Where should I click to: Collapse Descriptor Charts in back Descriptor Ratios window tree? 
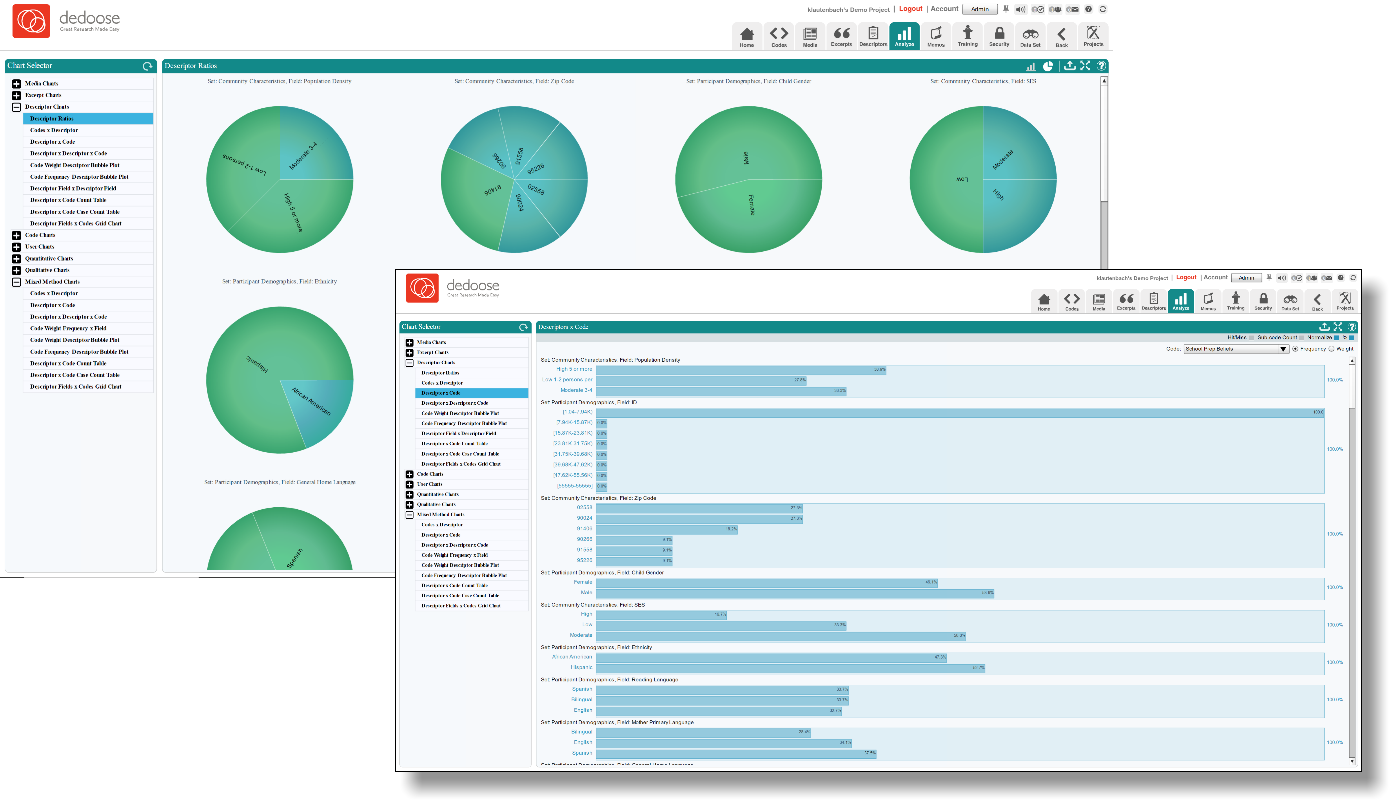16,107
